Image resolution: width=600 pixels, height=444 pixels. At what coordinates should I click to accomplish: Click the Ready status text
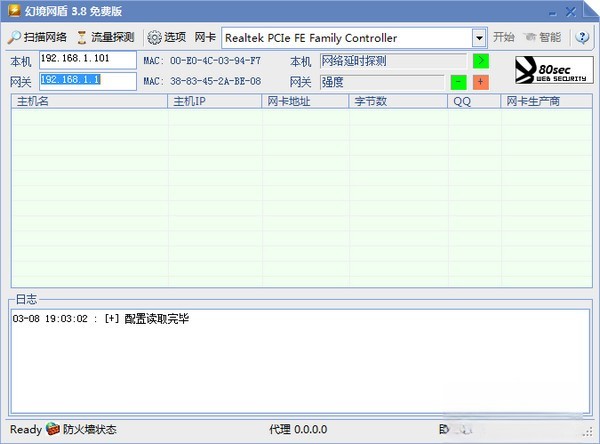[26, 429]
